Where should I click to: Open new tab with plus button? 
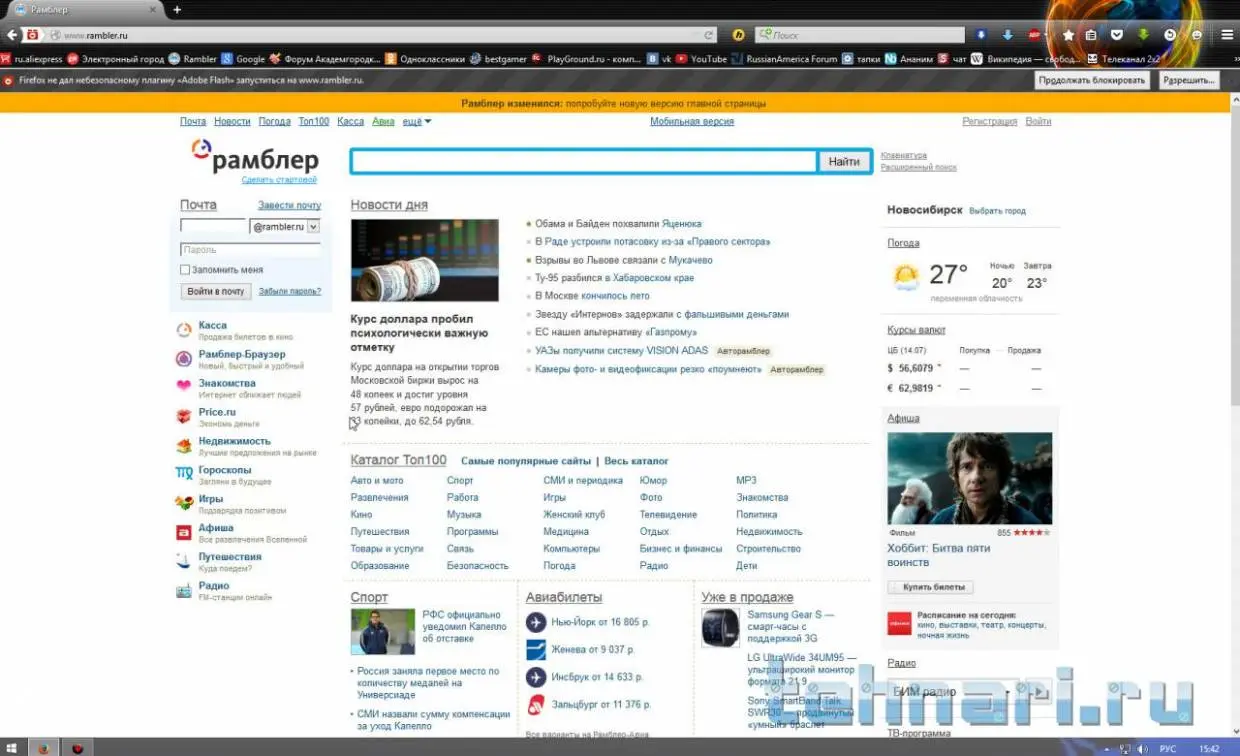coord(177,10)
